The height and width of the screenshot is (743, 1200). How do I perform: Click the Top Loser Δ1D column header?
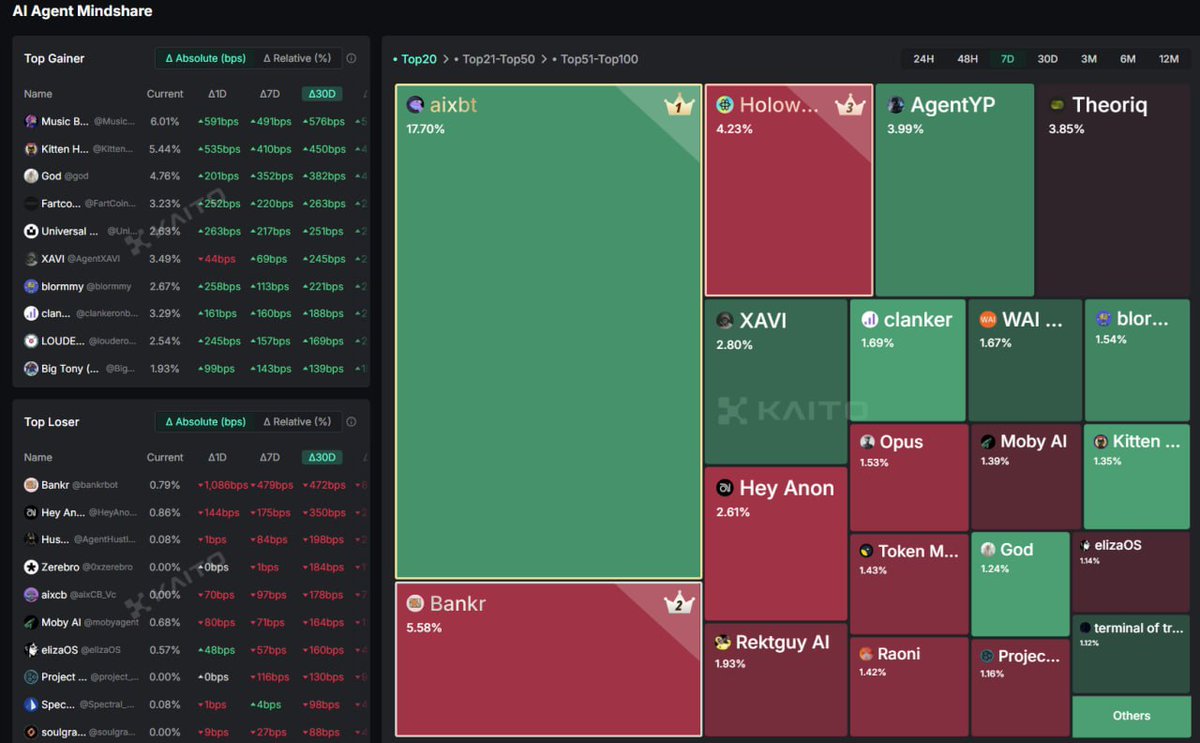pos(217,457)
